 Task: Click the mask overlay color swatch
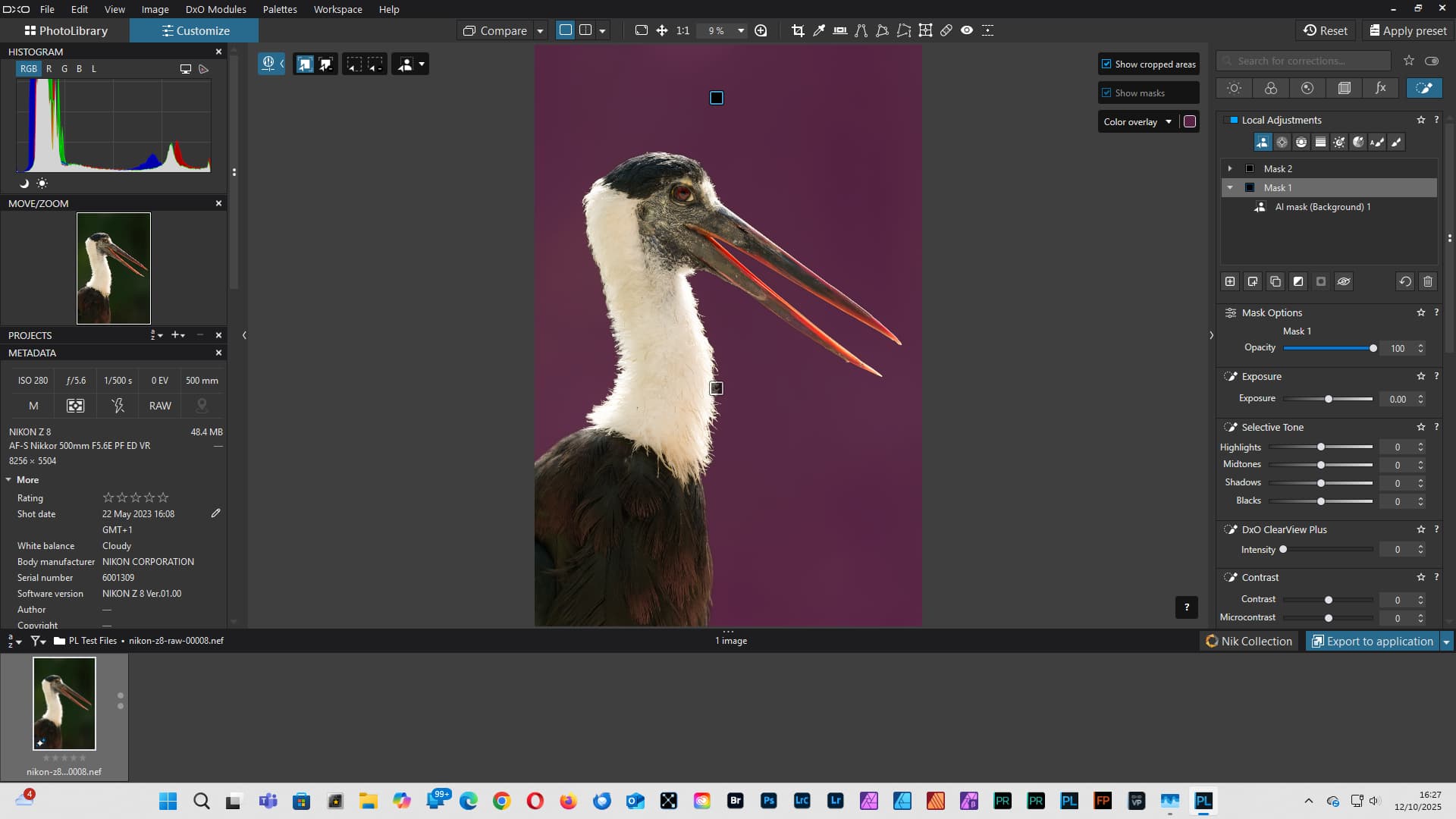(1190, 121)
